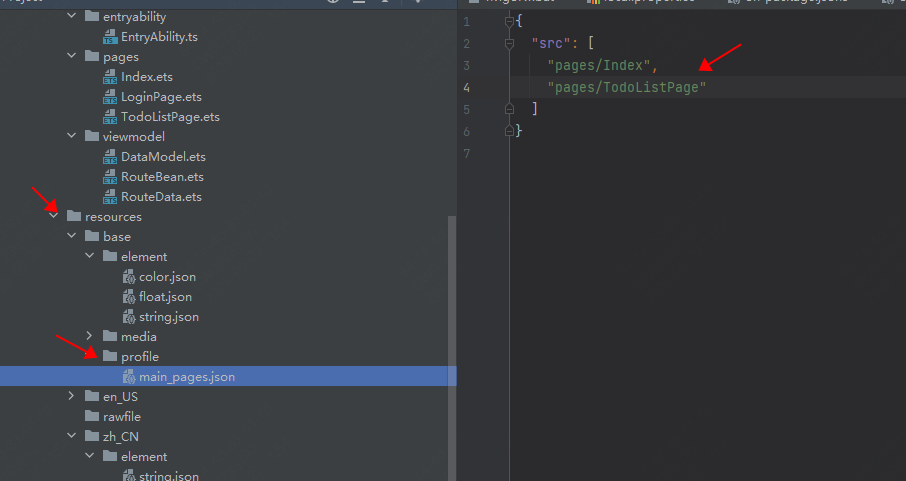This screenshot has height=481, width=906.
Task: Expand the en_US folder chevron
Action: (72, 396)
